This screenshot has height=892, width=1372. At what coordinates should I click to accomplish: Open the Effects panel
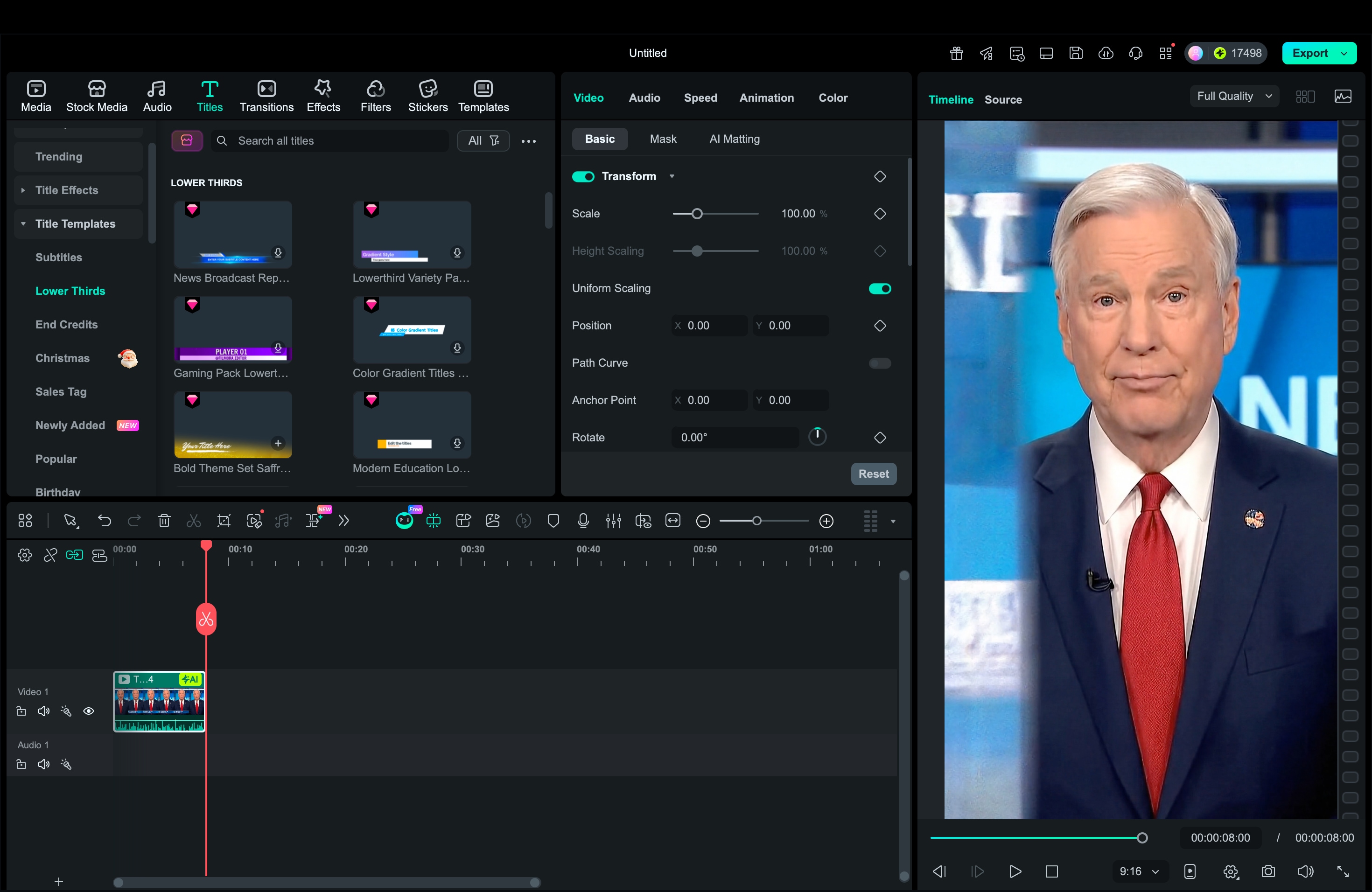coord(323,95)
